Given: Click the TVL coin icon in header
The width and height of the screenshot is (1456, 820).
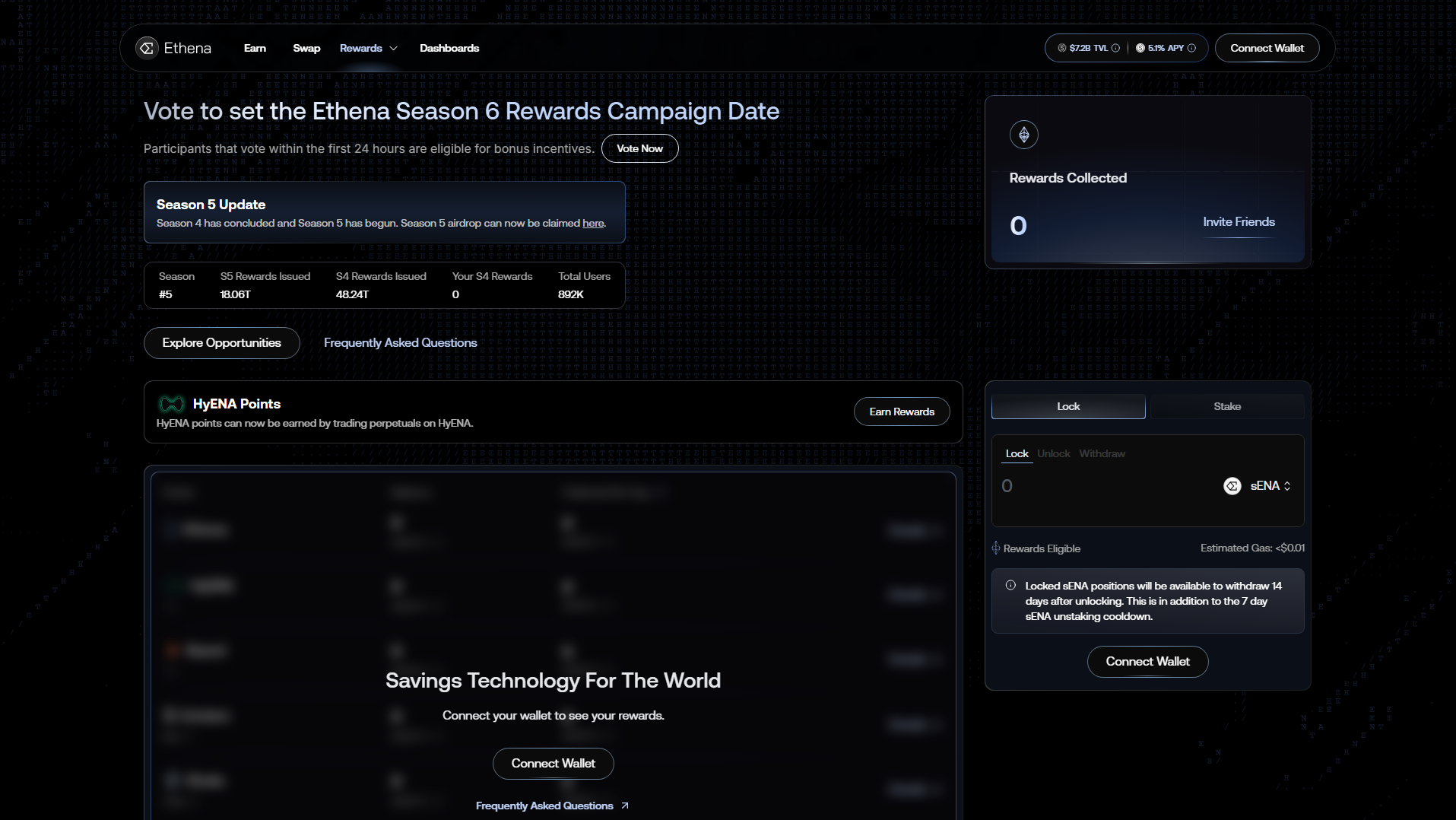Looking at the screenshot, I should pos(1061,48).
